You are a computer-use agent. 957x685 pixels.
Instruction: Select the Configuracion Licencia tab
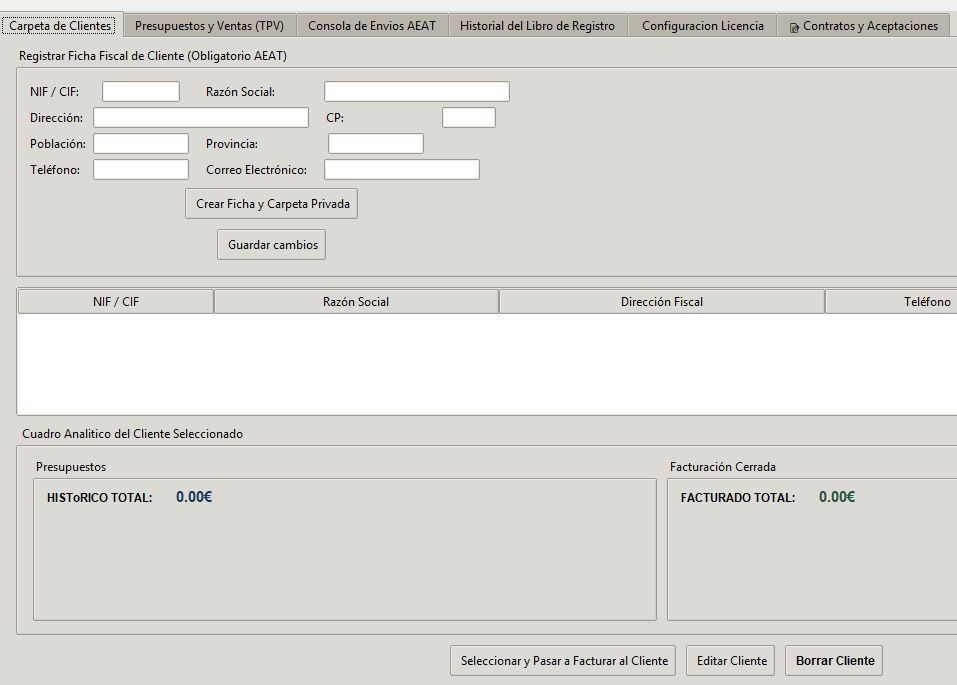(x=702, y=26)
